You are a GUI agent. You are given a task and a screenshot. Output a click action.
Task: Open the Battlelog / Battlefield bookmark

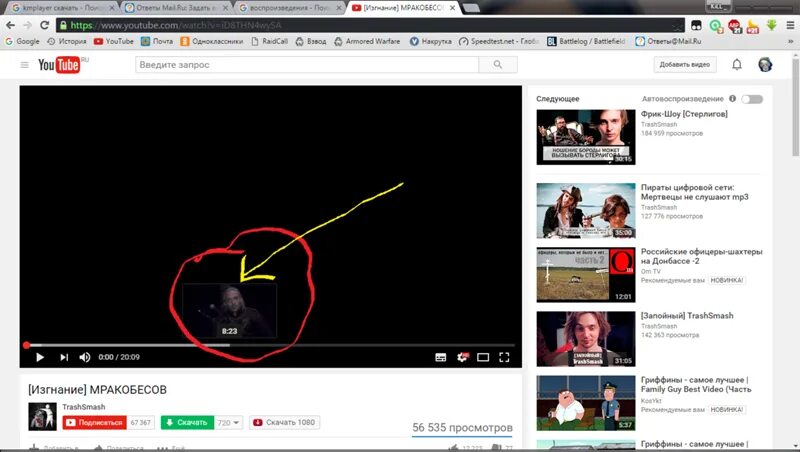[586, 41]
